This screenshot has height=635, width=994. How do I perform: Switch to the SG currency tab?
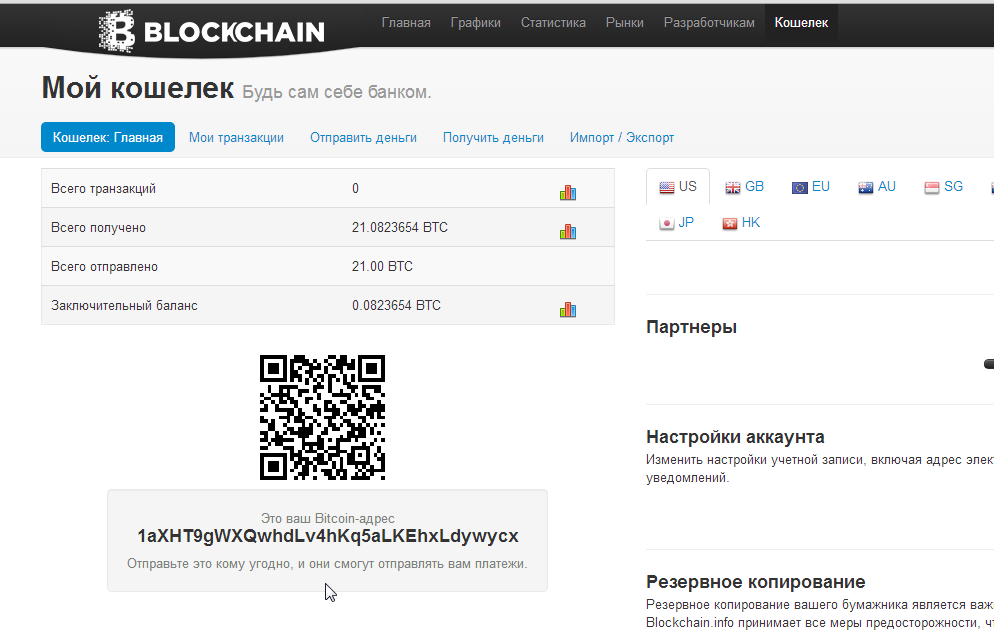(943, 186)
